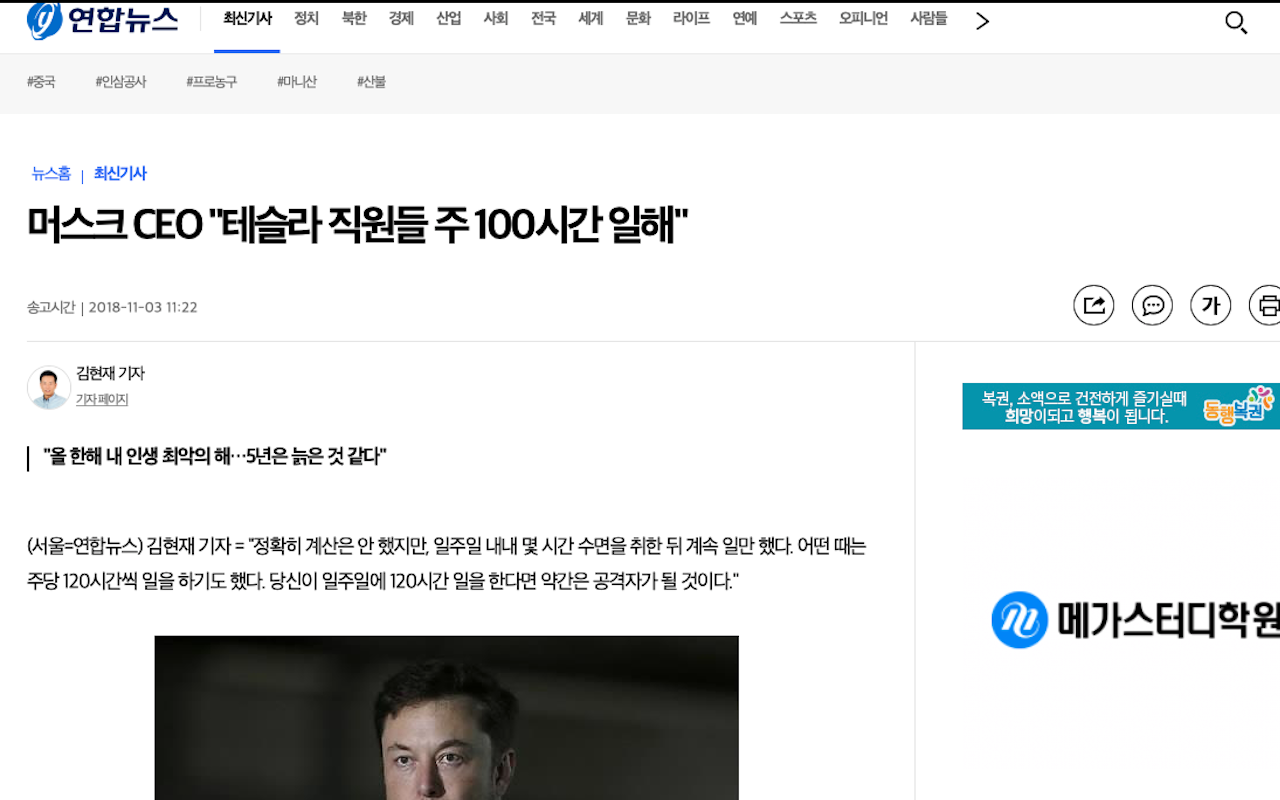
Task: Open the font size '가' button
Action: (1210, 305)
